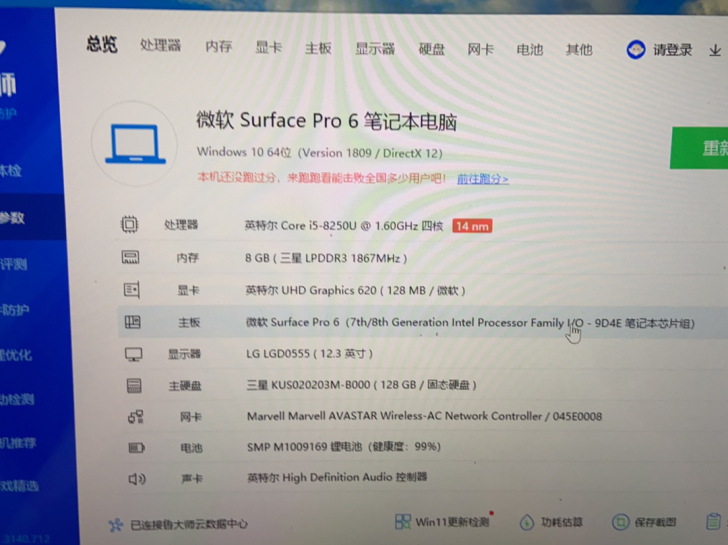
Task: Click the memory module icon
Action: click(130, 257)
